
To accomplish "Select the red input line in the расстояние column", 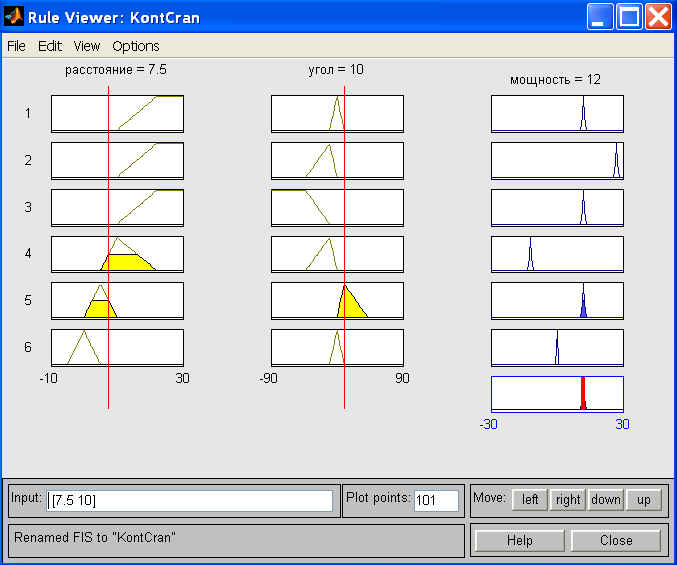I will tap(108, 247).
